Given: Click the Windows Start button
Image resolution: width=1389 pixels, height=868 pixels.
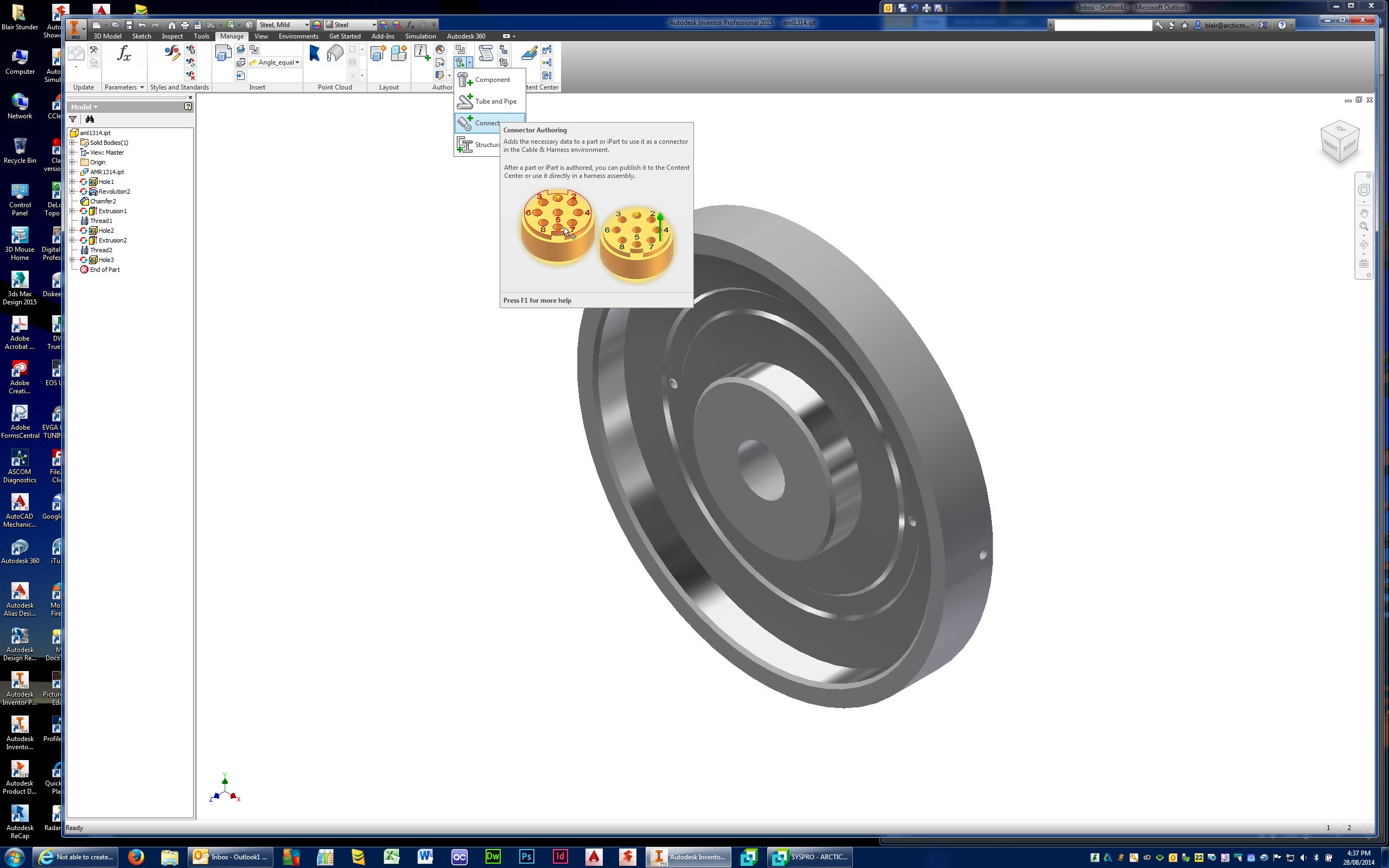Looking at the screenshot, I should [x=14, y=857].
